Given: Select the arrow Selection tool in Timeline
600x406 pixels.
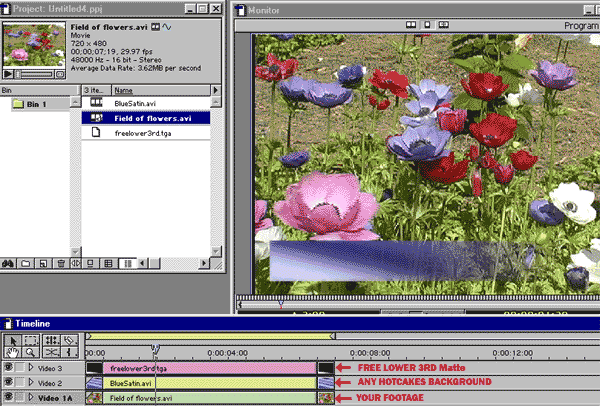Looking at the screenshot, I should [12, 339].
